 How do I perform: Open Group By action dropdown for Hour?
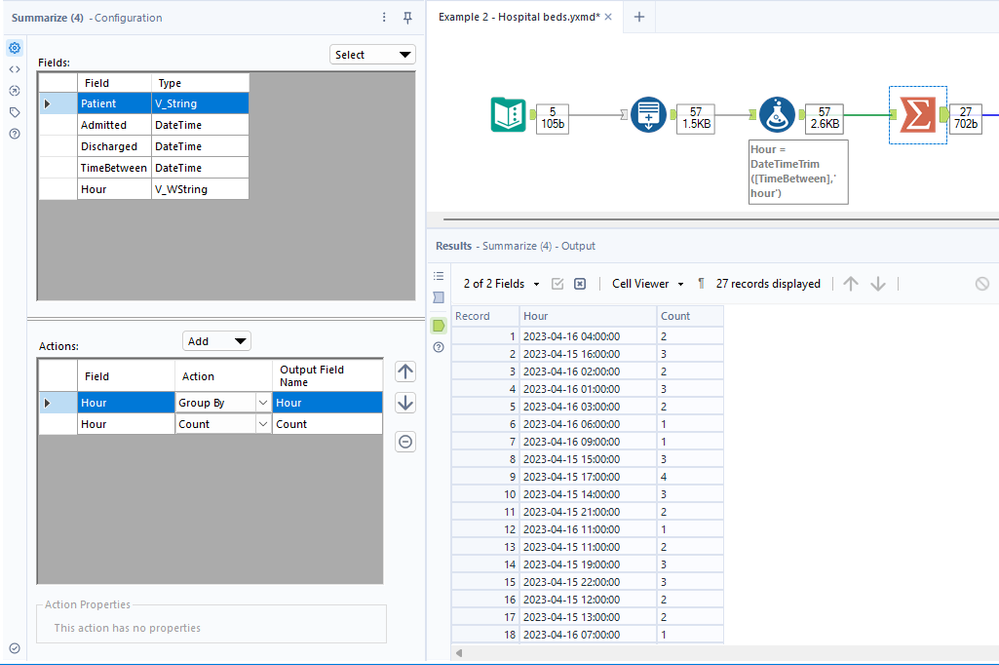263,403
